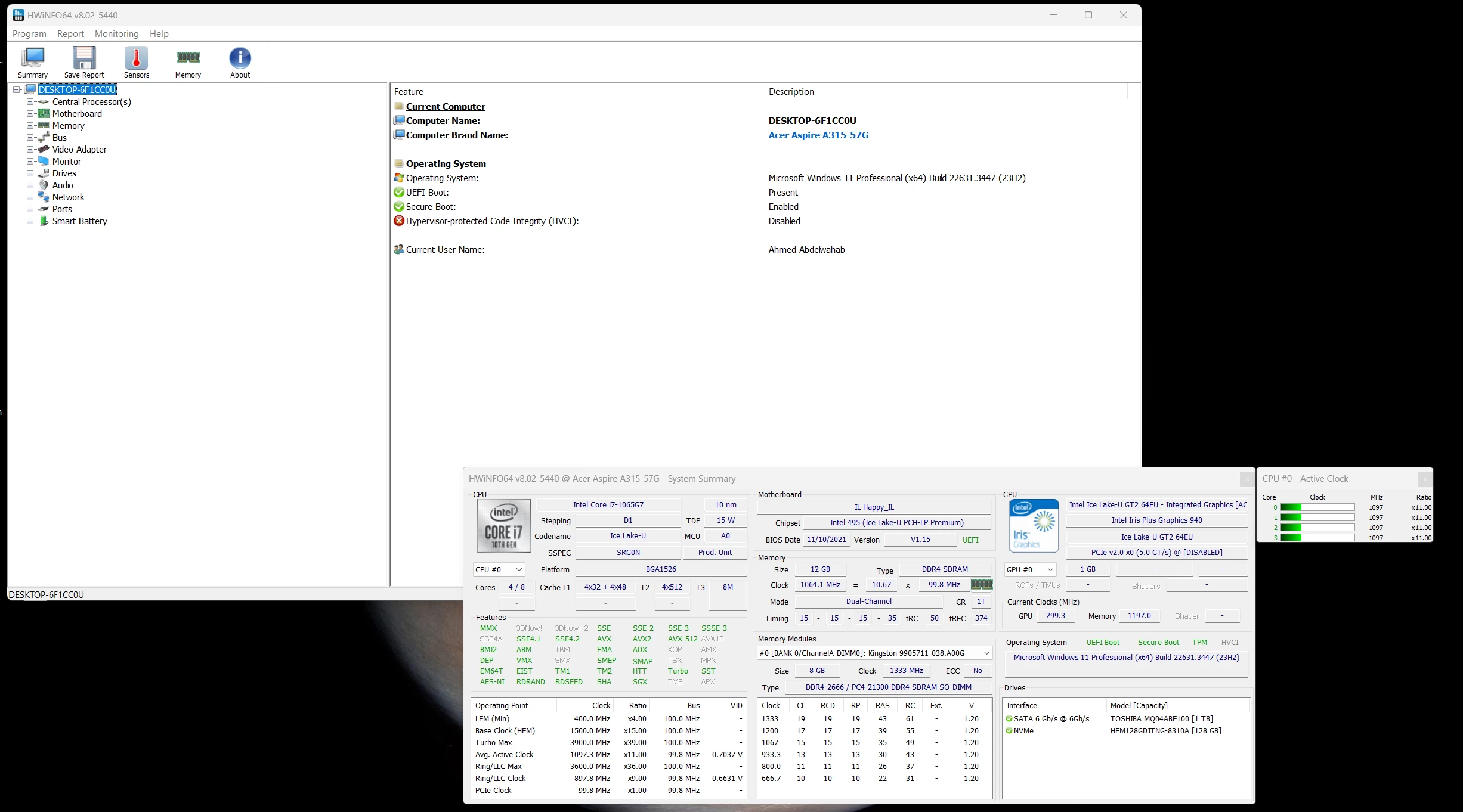Click the Intel Core i7 logo image
The width and height of the screenshot is (1463, 812).
(504, 526)
